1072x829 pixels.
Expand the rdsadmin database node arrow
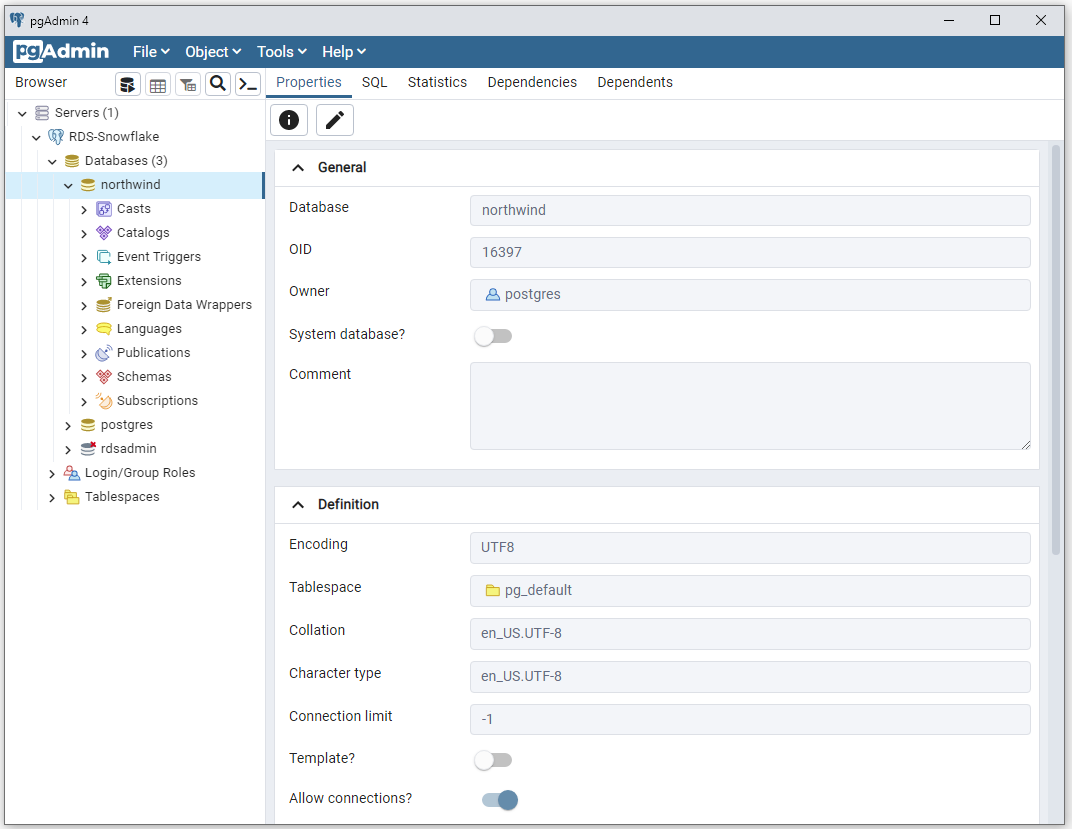tap(68, 450)
